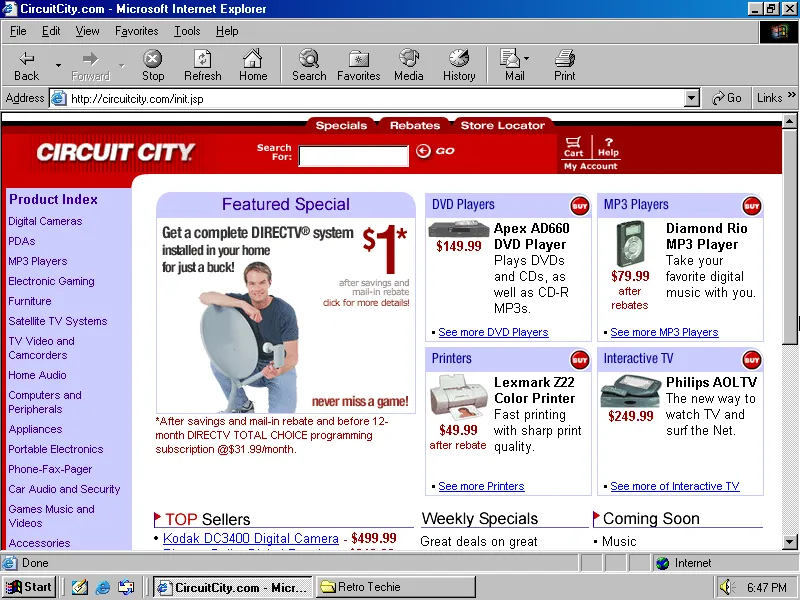The width and height of the screenshot is (800, 600).
Task: Switch to the Store Locator tab
Action: point(502,126)
